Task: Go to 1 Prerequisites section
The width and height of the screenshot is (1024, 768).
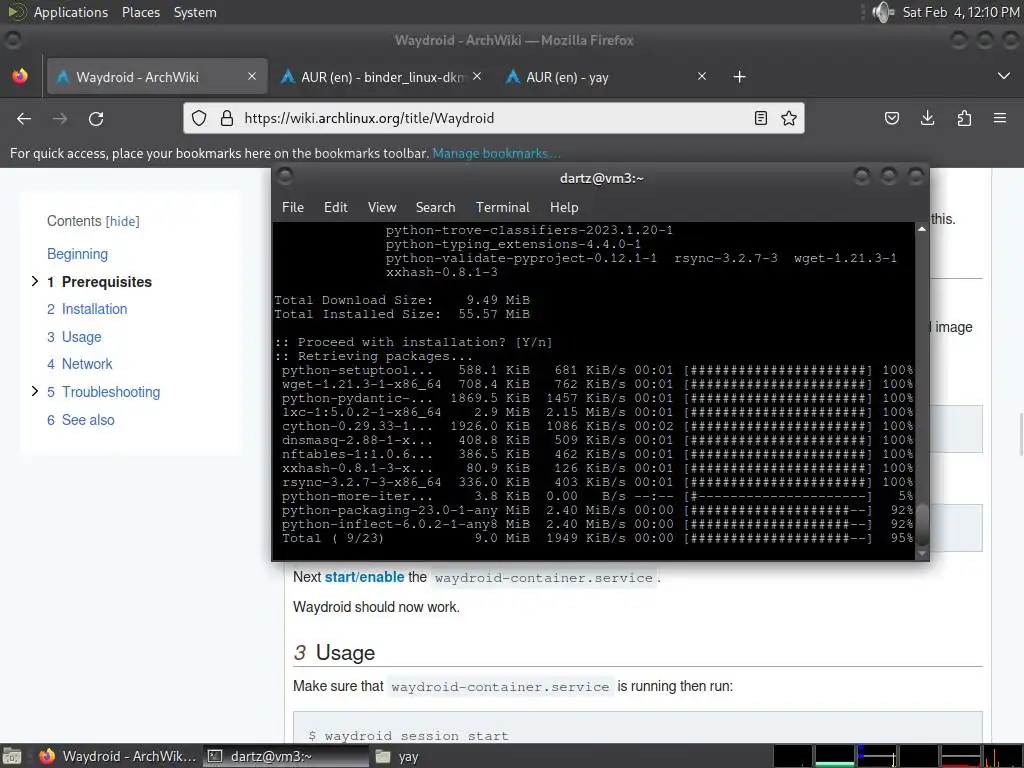Action: (x=99, y=282)
